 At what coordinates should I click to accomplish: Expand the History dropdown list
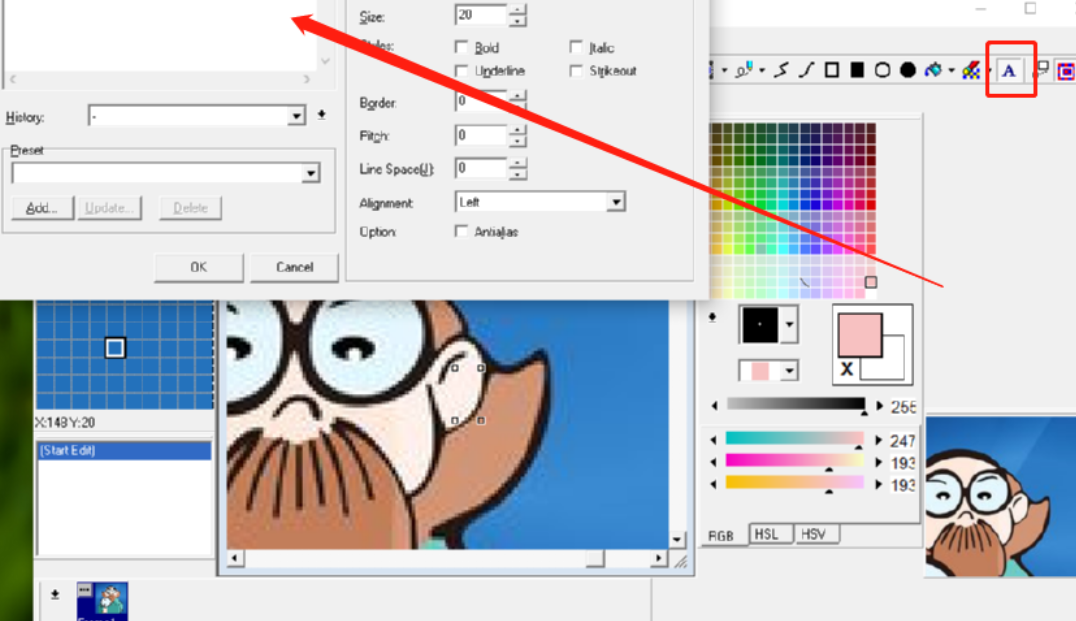click(x=296, y=116)
